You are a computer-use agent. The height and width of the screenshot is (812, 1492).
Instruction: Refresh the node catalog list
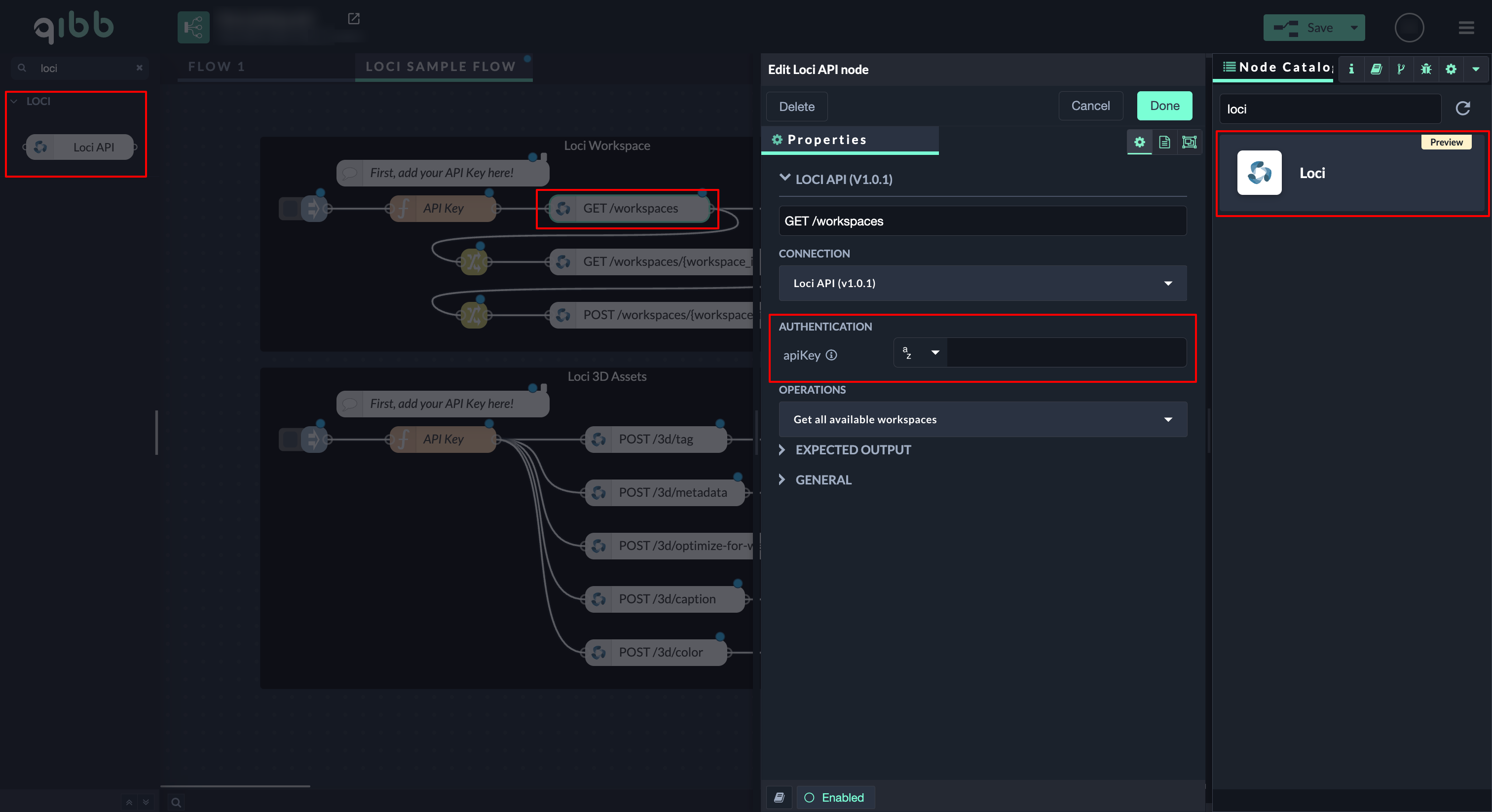click(x=1462, y=109)
